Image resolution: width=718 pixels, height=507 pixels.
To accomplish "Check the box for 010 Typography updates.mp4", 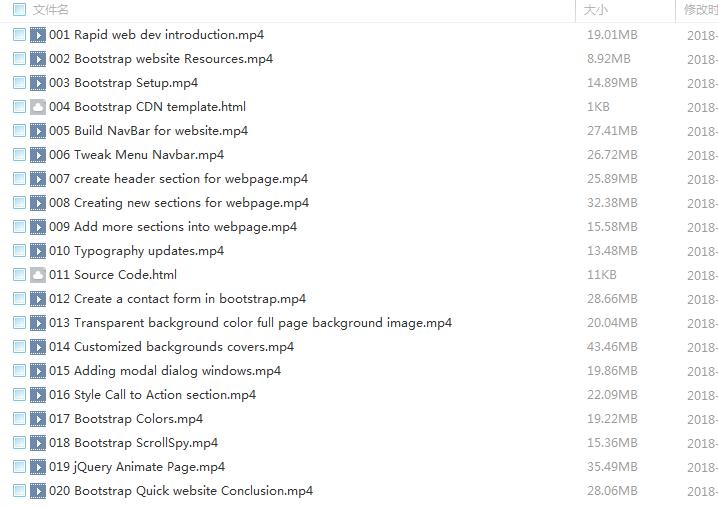I will [19, 251].
